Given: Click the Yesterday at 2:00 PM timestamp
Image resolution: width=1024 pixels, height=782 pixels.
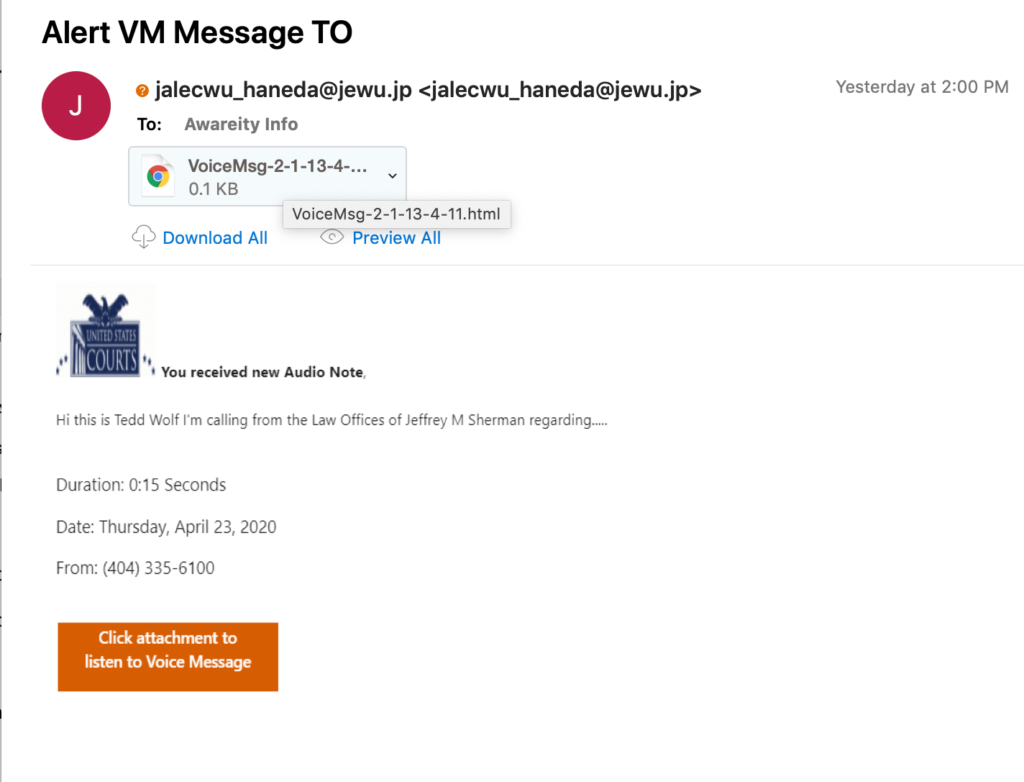Looking at the screenshot, I should point(922,87).
